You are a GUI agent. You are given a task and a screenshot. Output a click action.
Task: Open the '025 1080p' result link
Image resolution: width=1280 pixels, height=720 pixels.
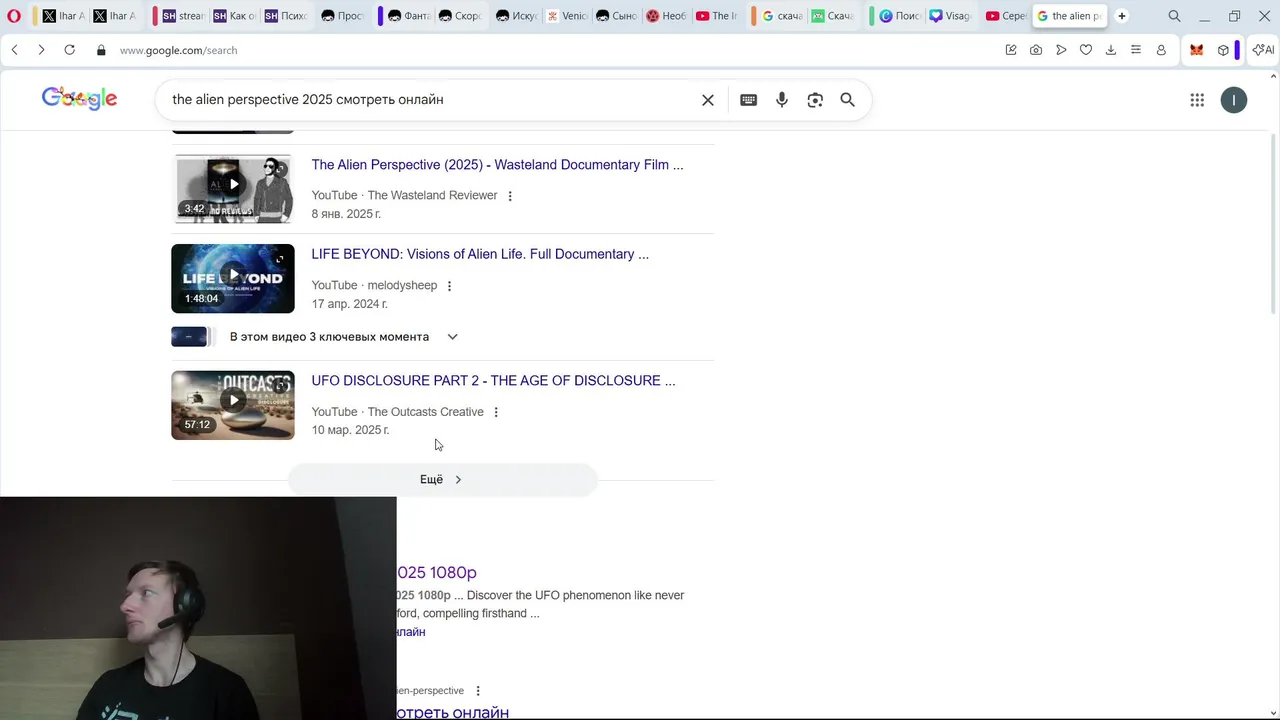click(437, 572)
